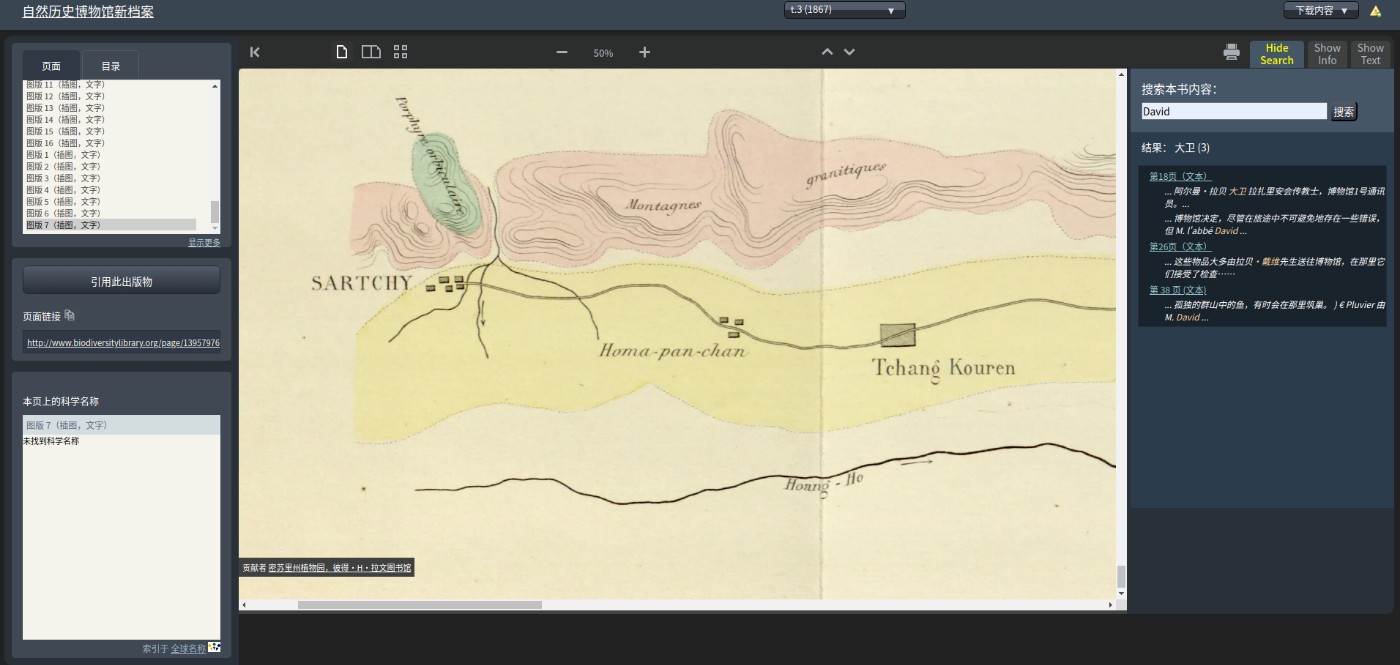Click the Global Names icon beside 全球名称
This screenshot has width=1400, height=665.
point(214,648)
